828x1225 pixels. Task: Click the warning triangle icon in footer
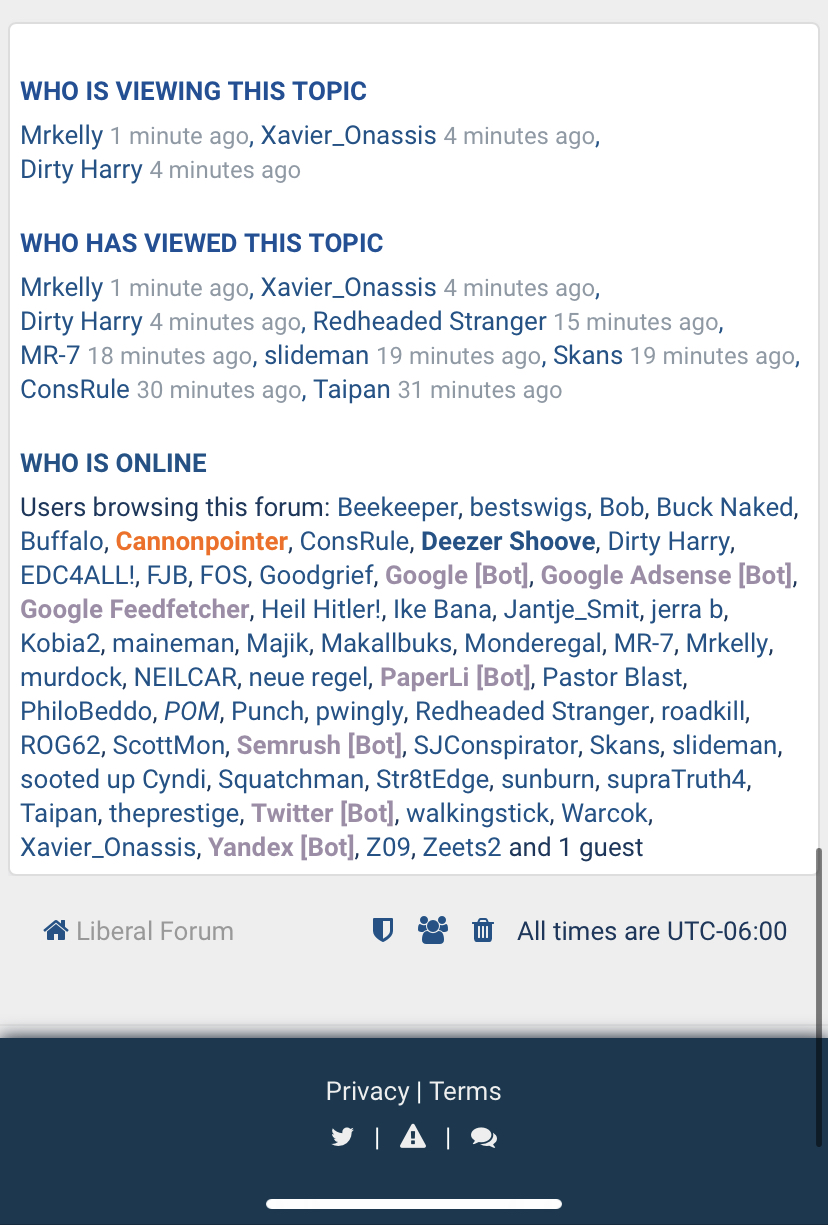(413, 1137)
